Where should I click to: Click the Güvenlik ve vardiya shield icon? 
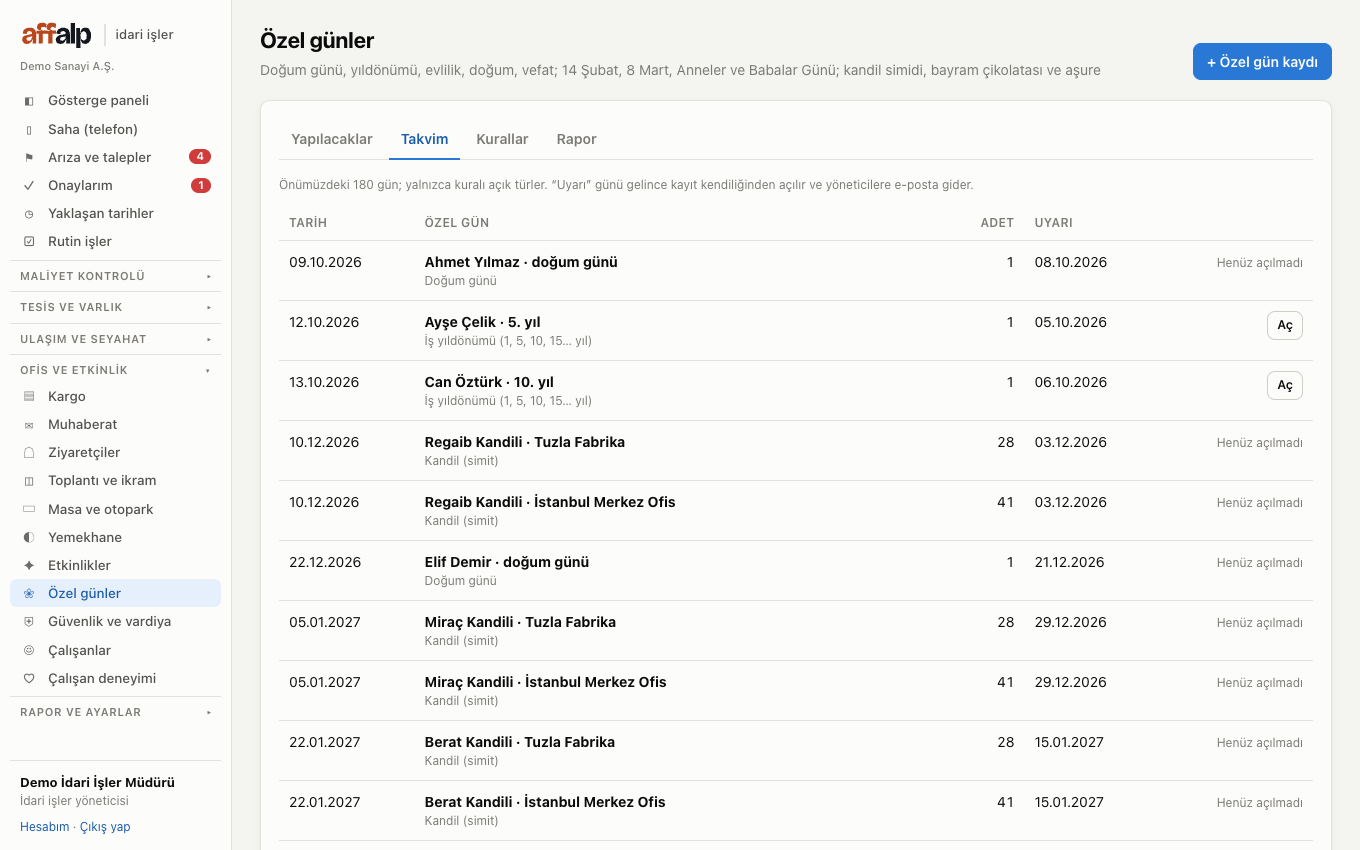click(x=29, y=621)
